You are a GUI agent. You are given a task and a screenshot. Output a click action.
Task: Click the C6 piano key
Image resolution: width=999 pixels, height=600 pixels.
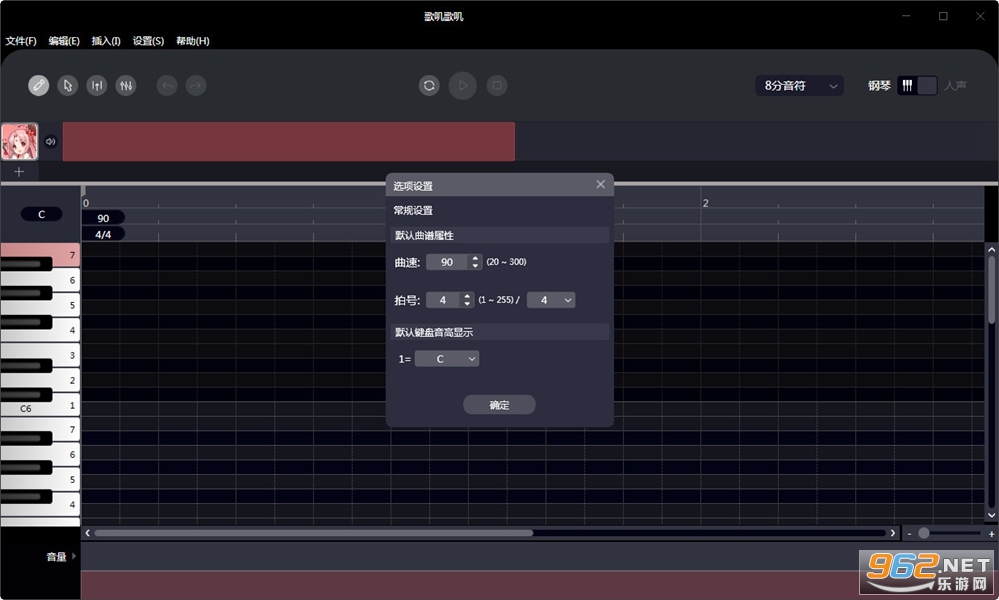click(40, 406)
